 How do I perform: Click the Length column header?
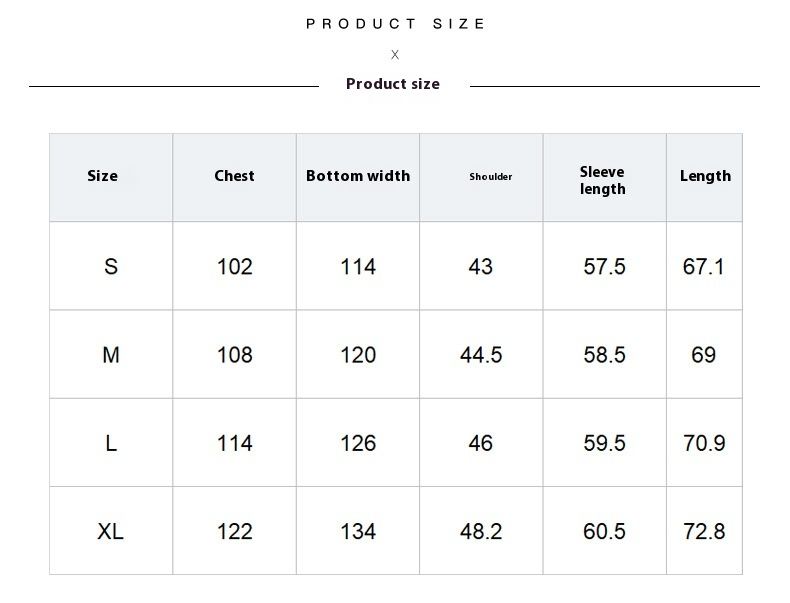tap(705, 176)
